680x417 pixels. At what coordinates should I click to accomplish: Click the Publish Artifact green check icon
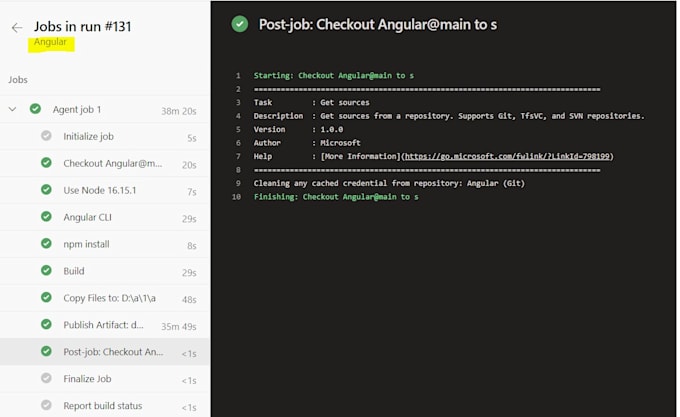[46, 324]
